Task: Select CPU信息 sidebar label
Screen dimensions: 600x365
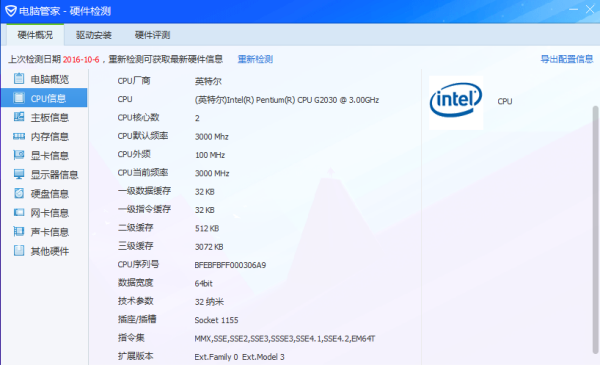Action: coord(48,98)
